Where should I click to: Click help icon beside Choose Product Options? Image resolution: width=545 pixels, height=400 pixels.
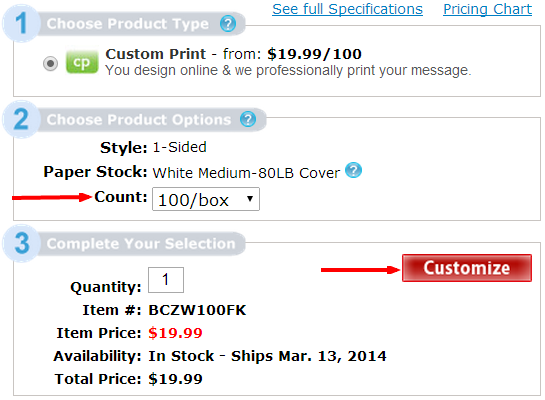pyautogui.click(x=248, y=120)
